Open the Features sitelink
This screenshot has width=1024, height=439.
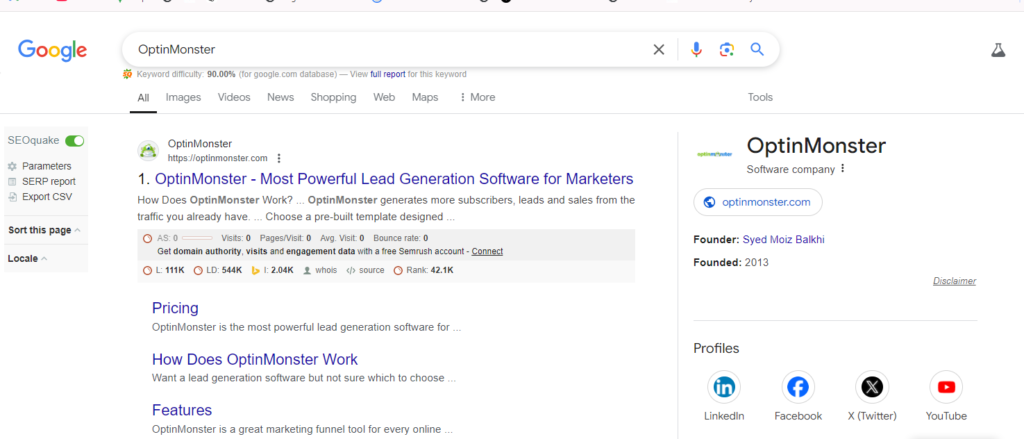(182, 410)
